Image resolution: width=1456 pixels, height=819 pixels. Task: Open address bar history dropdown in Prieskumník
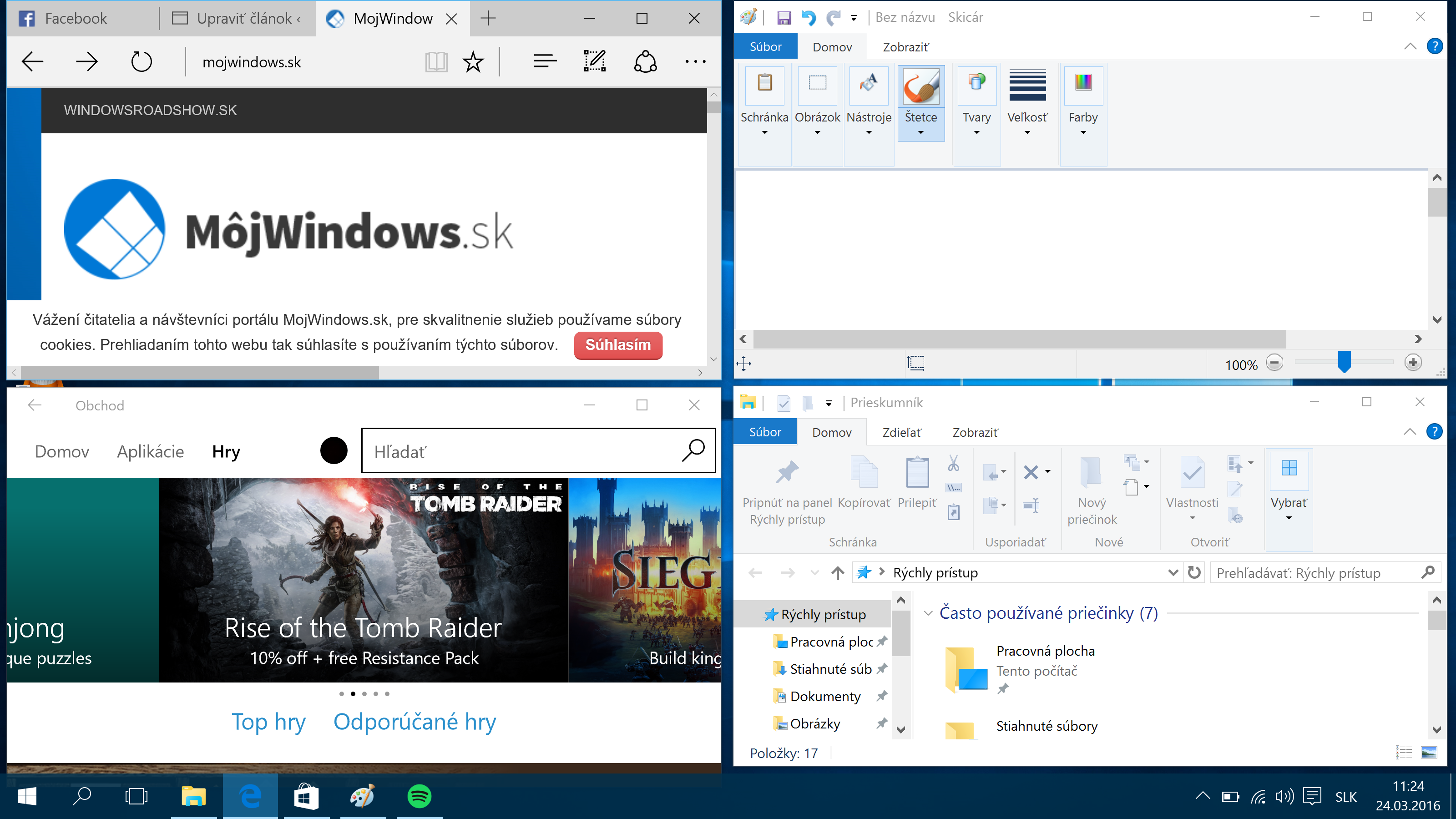(x=1173, y=572)
